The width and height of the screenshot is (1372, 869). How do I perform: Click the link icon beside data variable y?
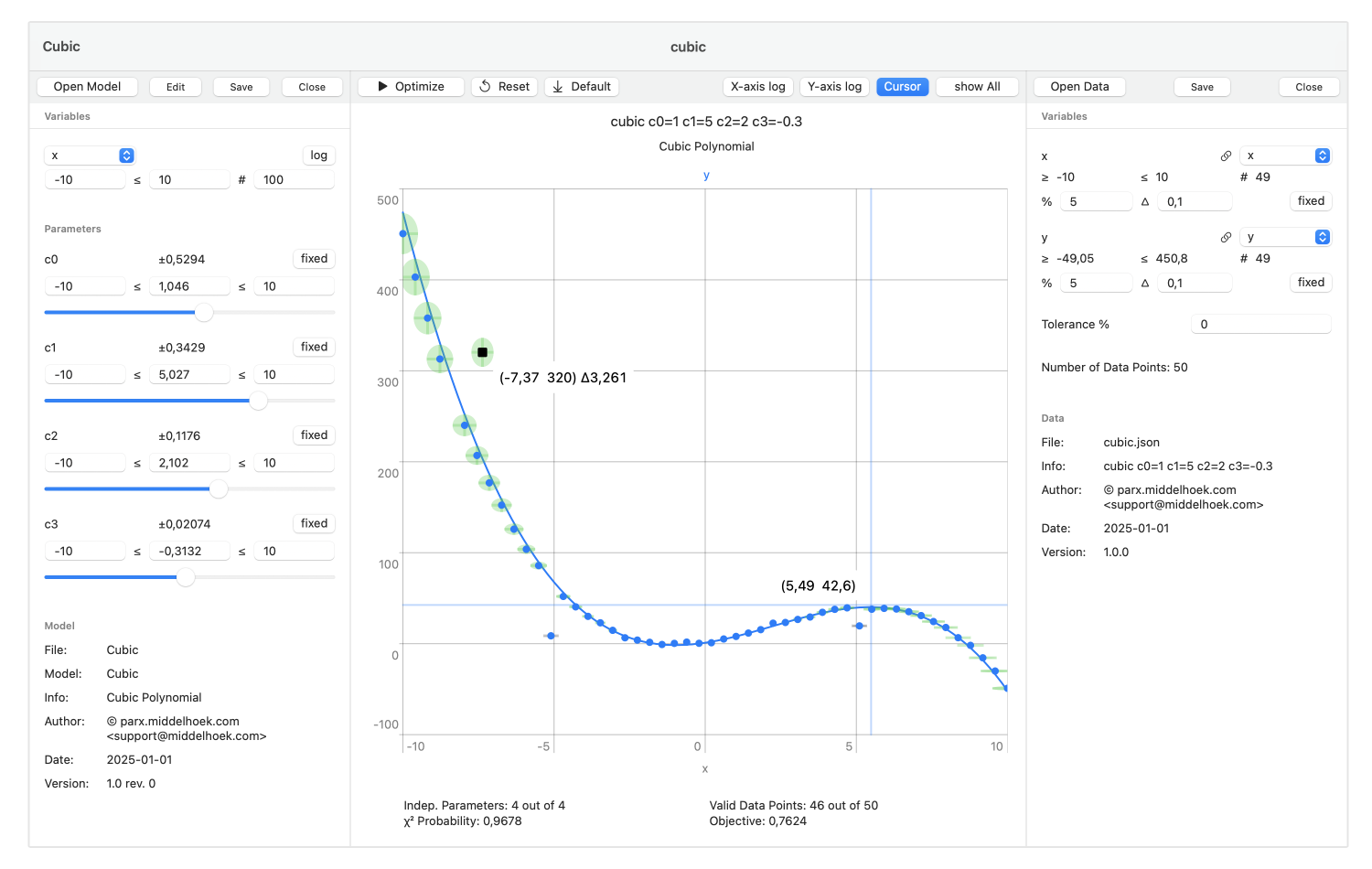click(1226, 238)
